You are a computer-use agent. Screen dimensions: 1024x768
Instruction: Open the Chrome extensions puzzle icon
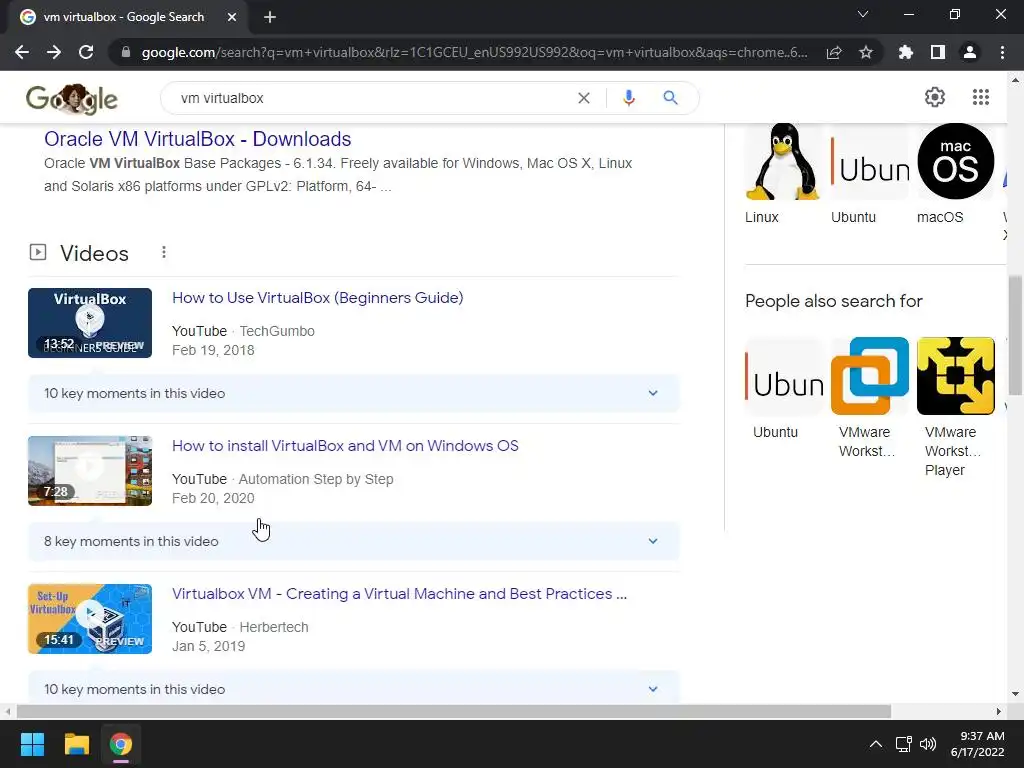pos(906,52)
